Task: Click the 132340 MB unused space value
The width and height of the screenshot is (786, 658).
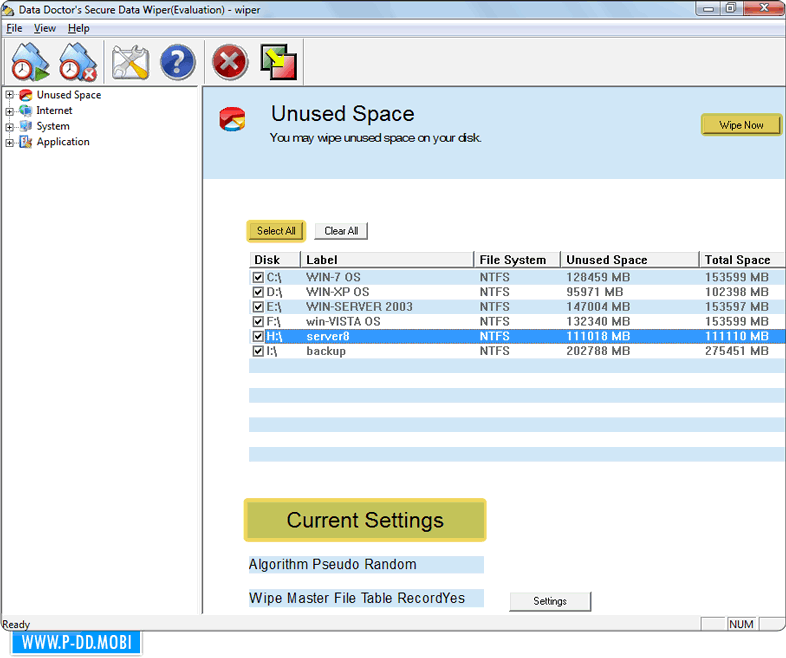Action: [598, 322]
